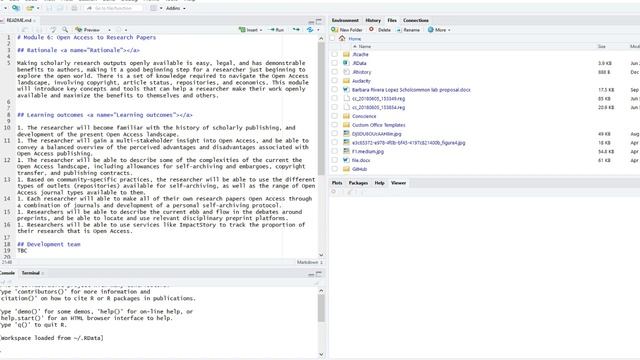Click the image icon of F1.medium.jpg
640x360 pixels.
coord(346,151)
